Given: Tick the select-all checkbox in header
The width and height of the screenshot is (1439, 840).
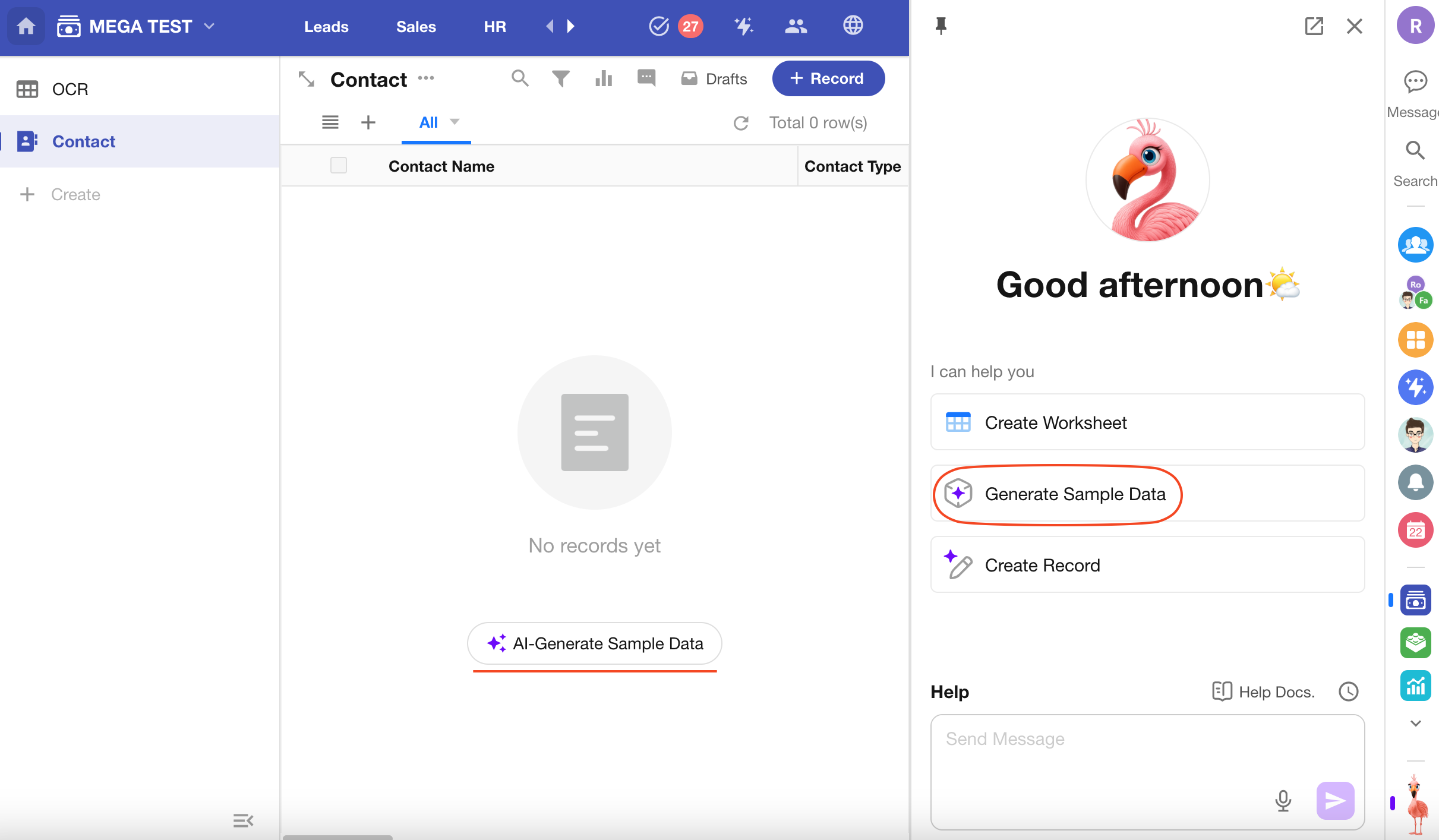Looking at the screenshot, I should tap(339, 166).
